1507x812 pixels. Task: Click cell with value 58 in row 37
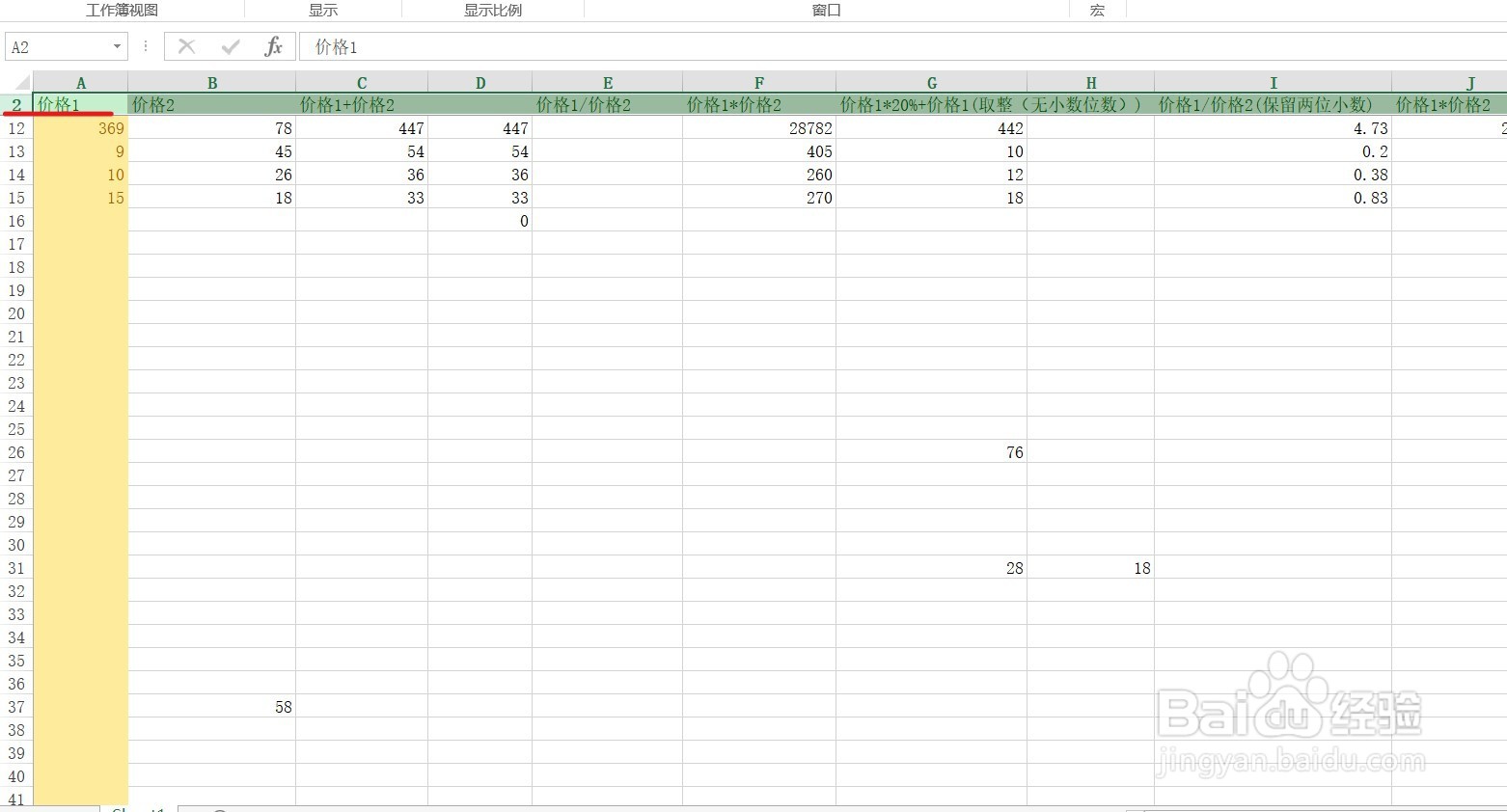pos(212,707)
